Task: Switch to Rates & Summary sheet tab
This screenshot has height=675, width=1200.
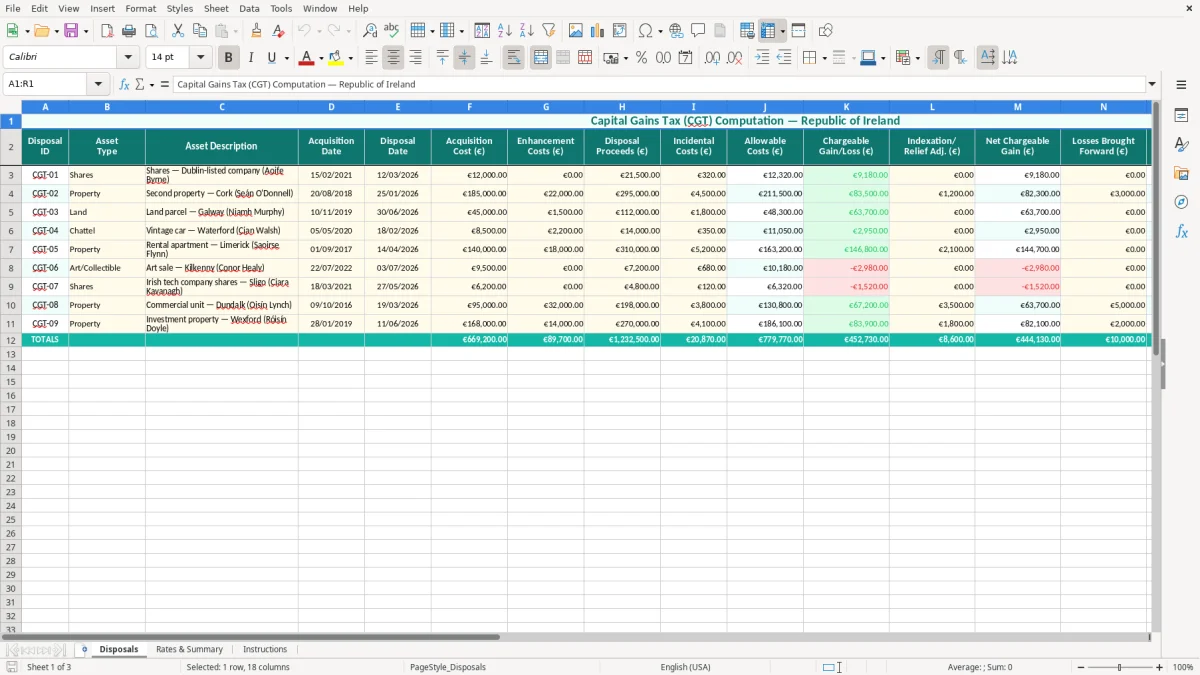Action: (x=189, y=649)
